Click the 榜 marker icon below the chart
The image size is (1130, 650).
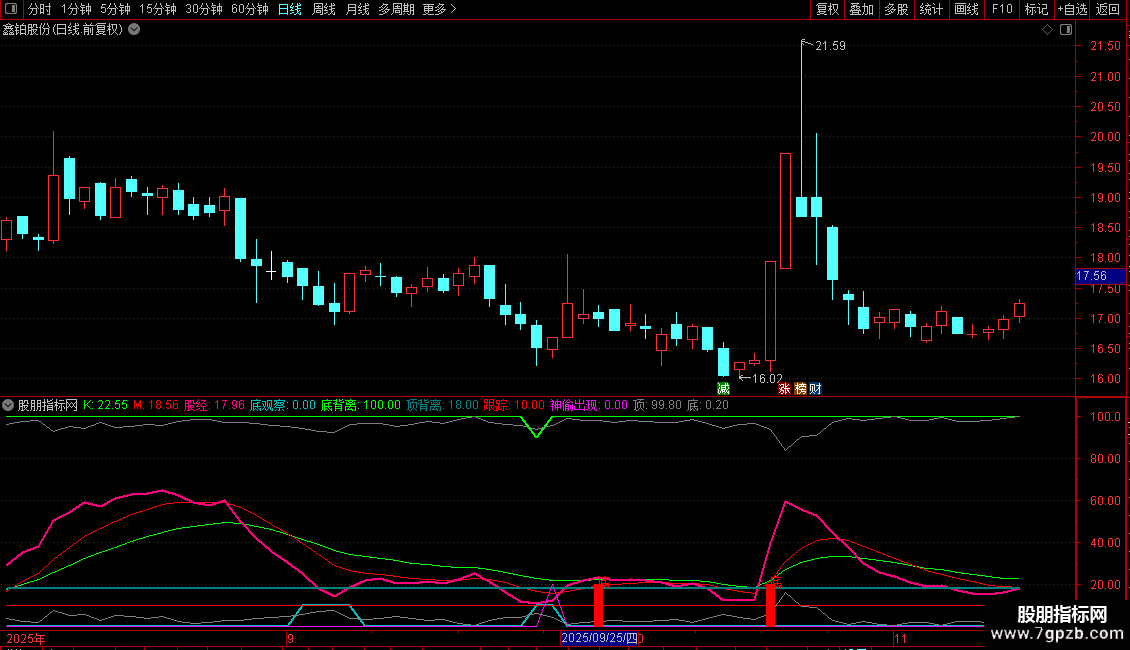[800, 388]
